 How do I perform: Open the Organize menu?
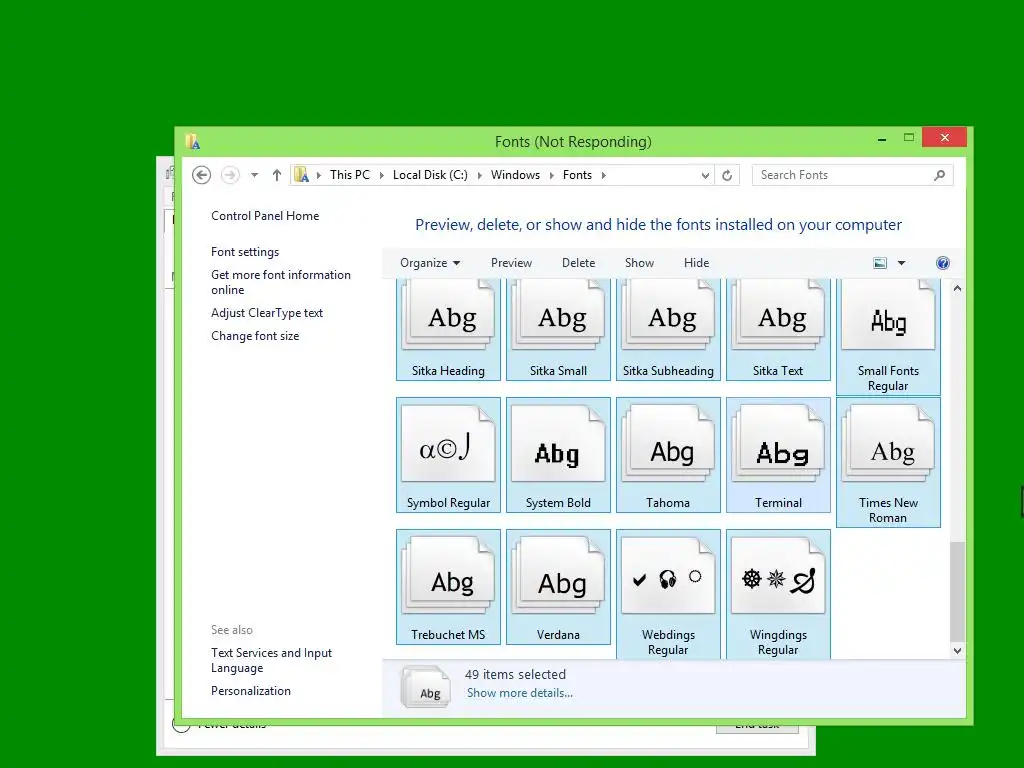pos(430,263)
